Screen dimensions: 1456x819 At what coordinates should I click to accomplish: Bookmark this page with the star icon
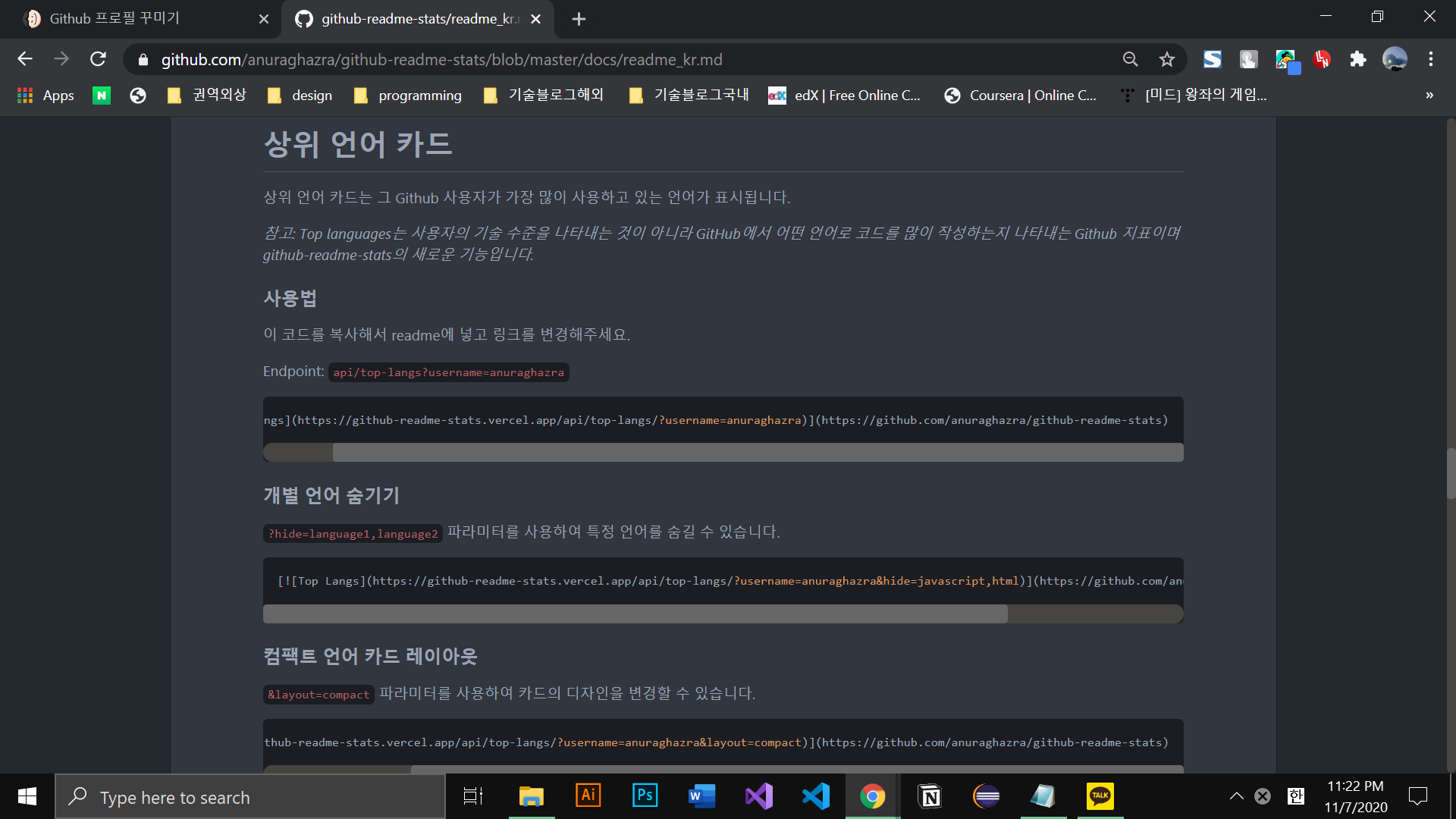click(1166, 59)
